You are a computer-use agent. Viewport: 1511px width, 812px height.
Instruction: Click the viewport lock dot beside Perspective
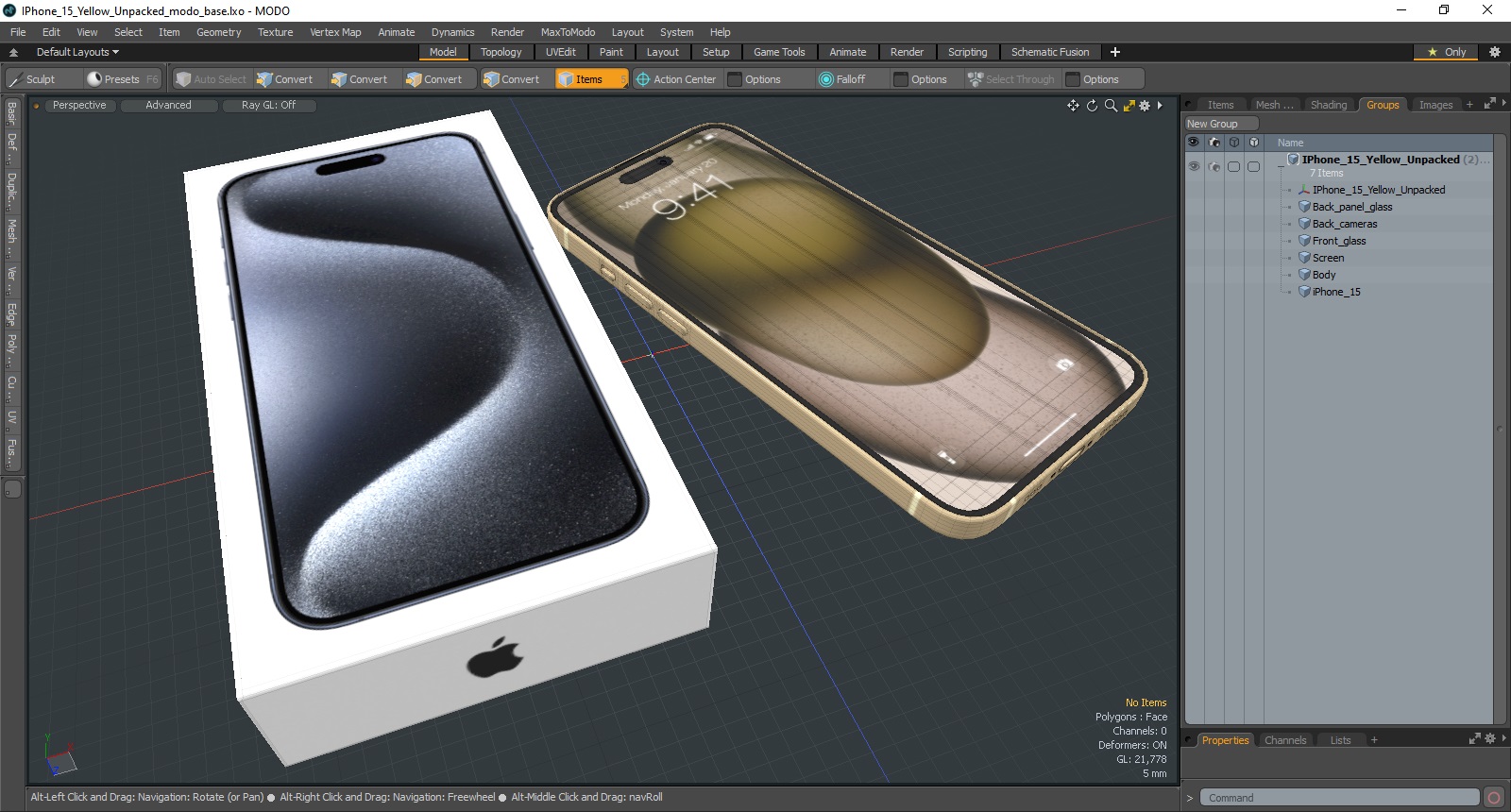pyautogui.click(x=36, y=106)
